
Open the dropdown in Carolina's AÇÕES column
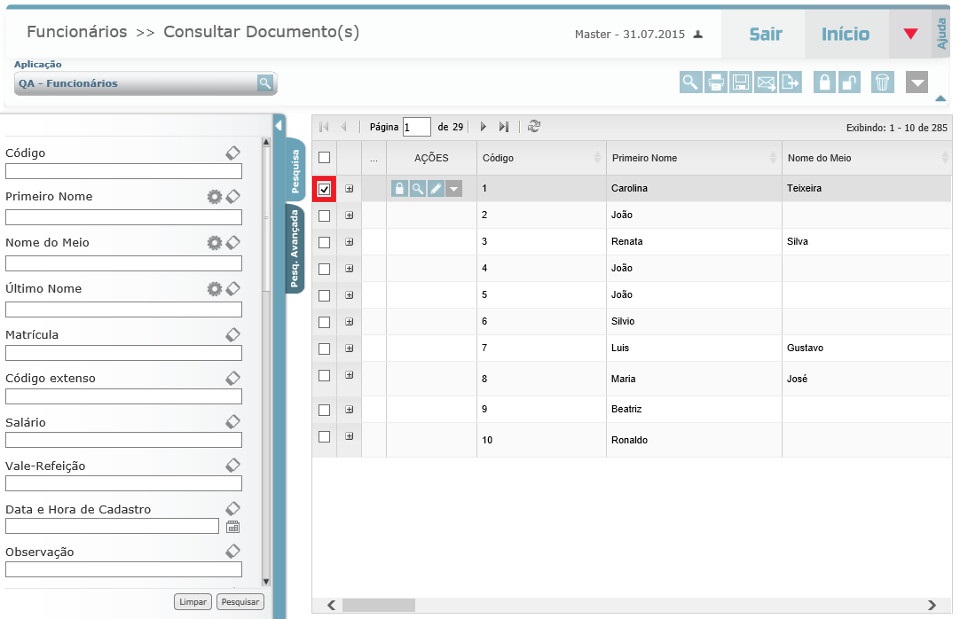452,187
